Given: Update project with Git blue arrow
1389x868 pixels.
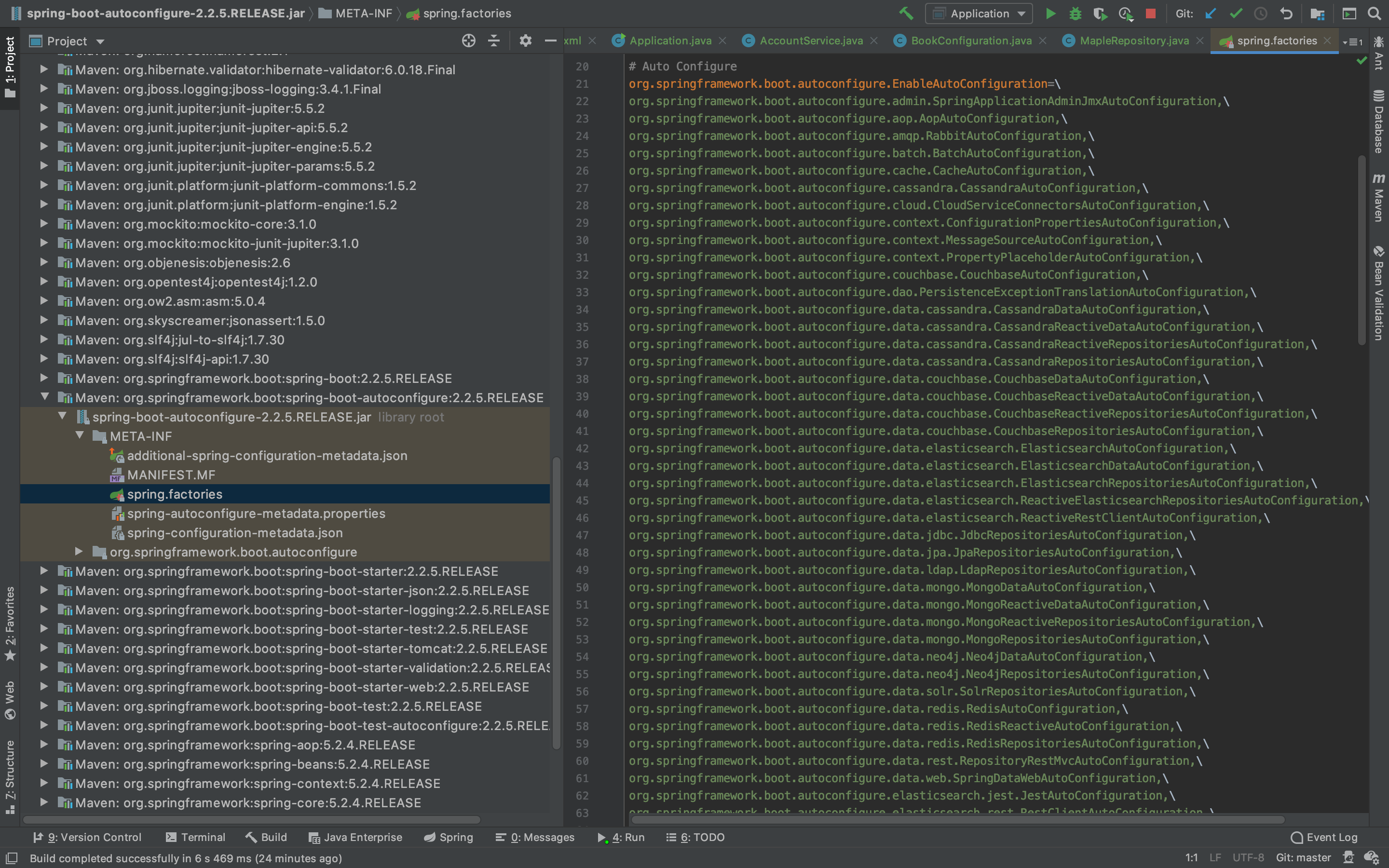Looking at the screenshot, I should pyautogui.click(x=1211, y=13).
